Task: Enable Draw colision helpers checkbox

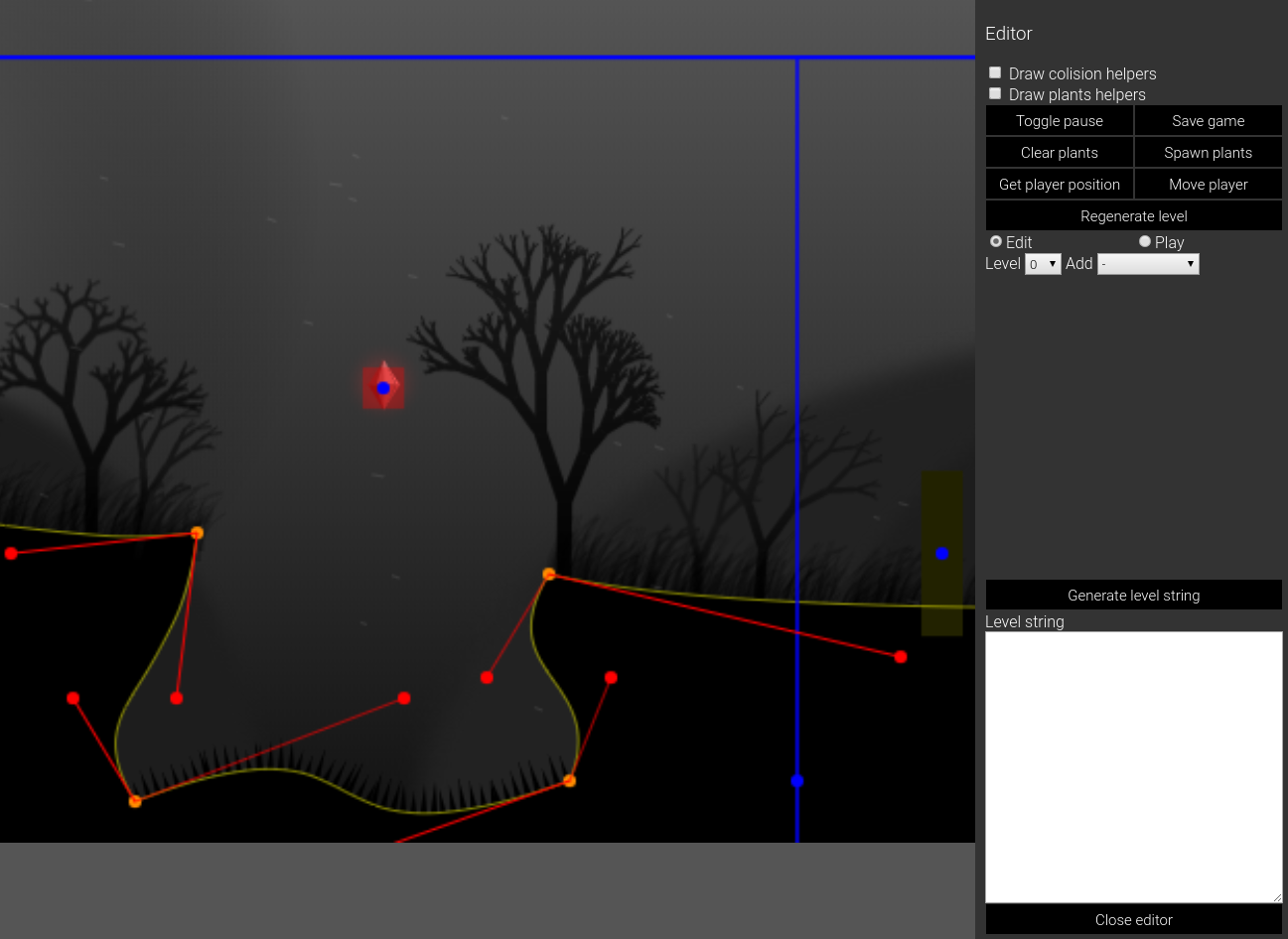Action: 995,72
